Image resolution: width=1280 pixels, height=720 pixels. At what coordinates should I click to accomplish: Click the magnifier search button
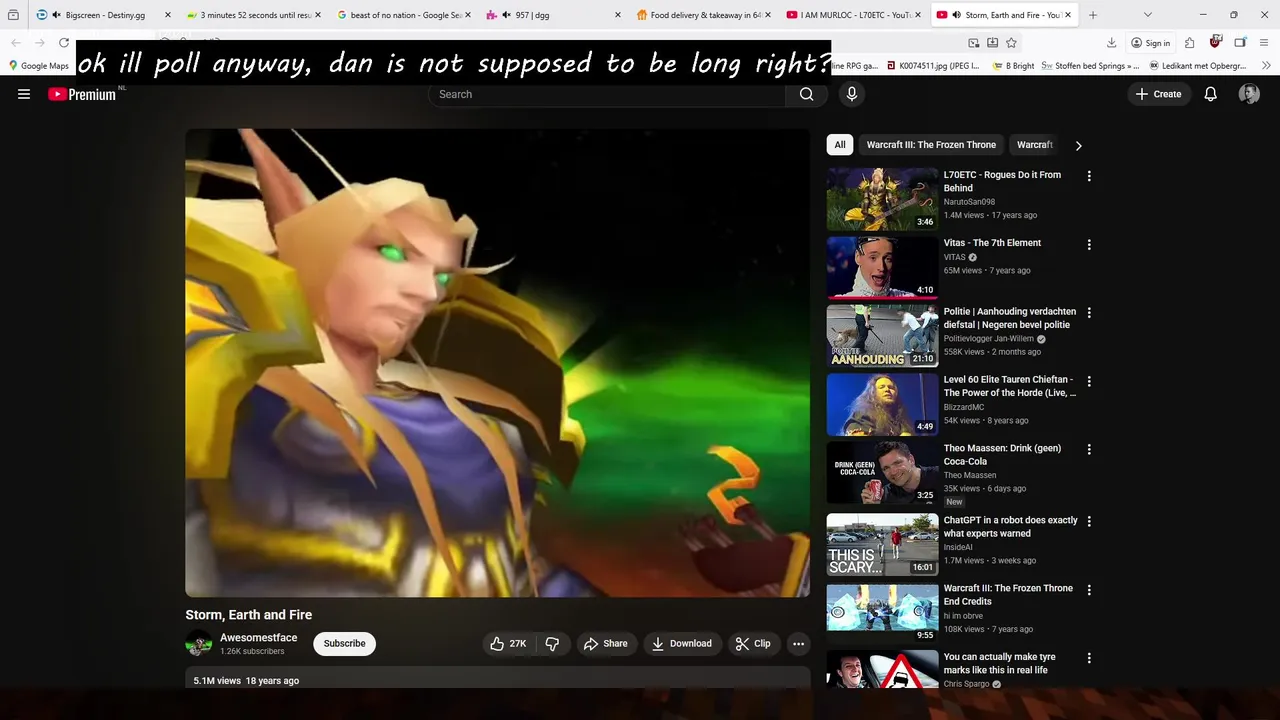(806, 94)
